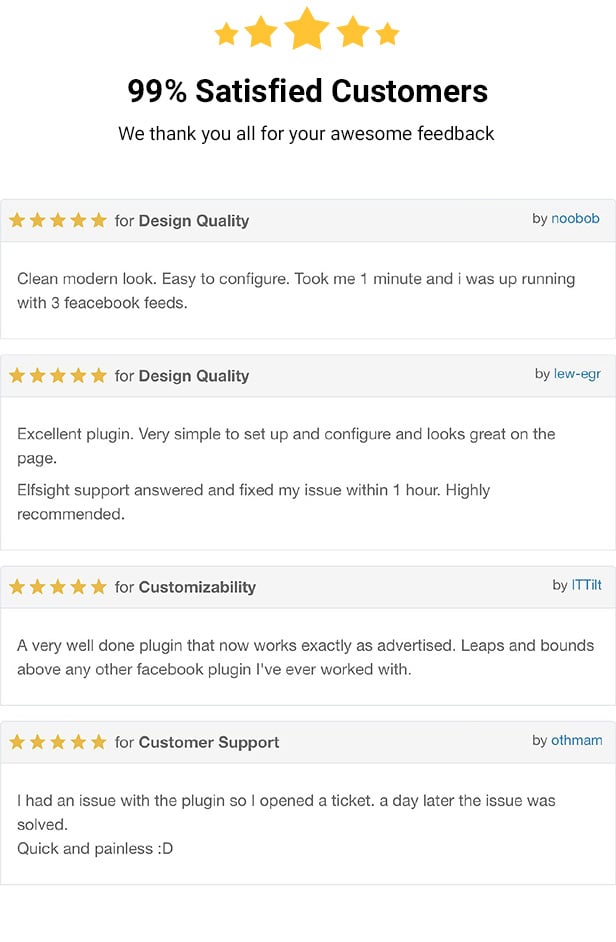This screenshot has height=942, width=616.
Task: Click the review text starting "Clean modern look"
Action: [x=296, y=290]
